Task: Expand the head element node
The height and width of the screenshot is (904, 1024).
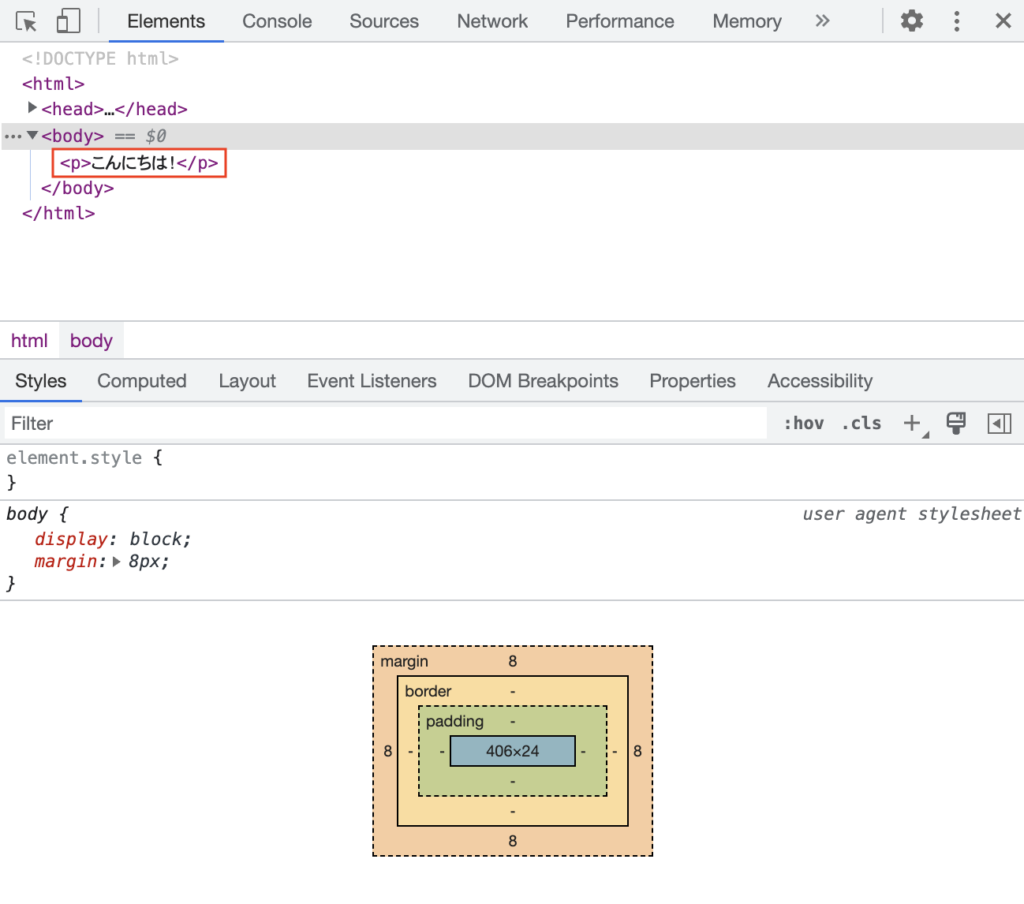Action: [x=33, y=108]
